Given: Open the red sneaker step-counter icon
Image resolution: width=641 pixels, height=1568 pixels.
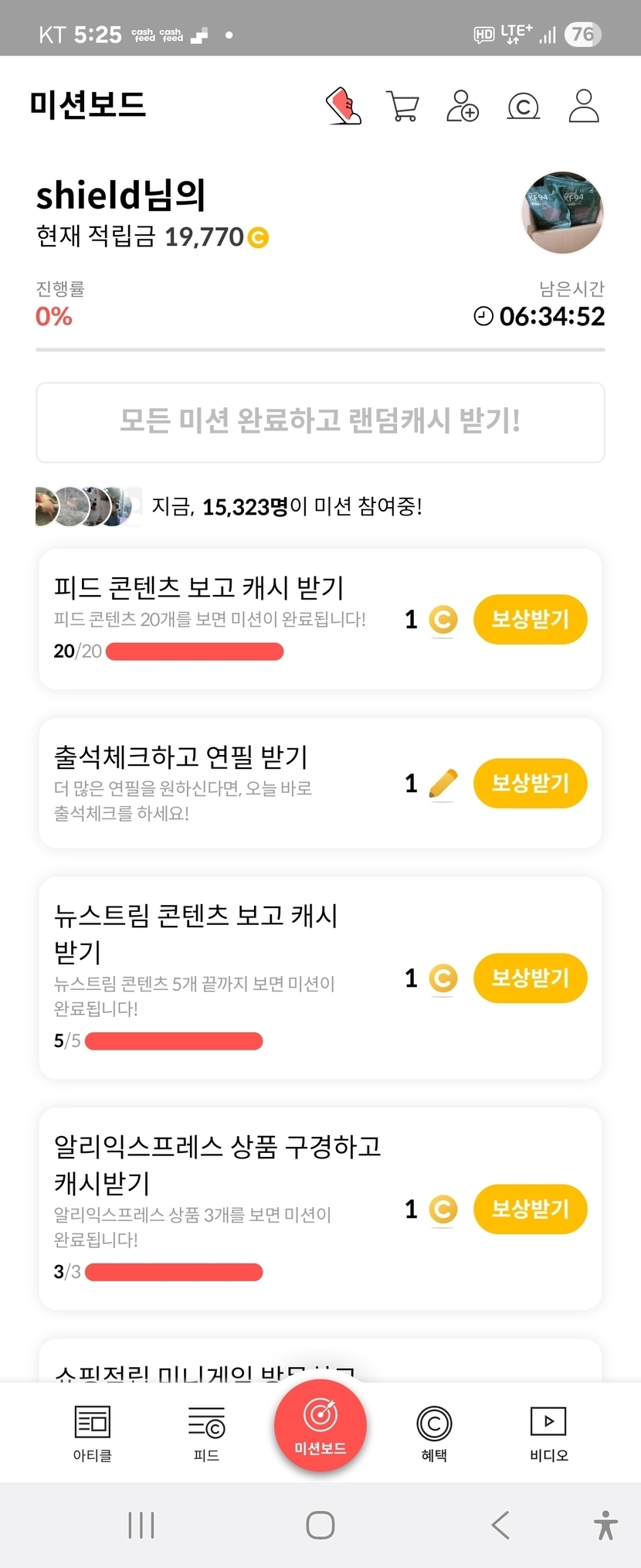Looking at the screenshot, I should pyautogui.click(x=344, y=106).
